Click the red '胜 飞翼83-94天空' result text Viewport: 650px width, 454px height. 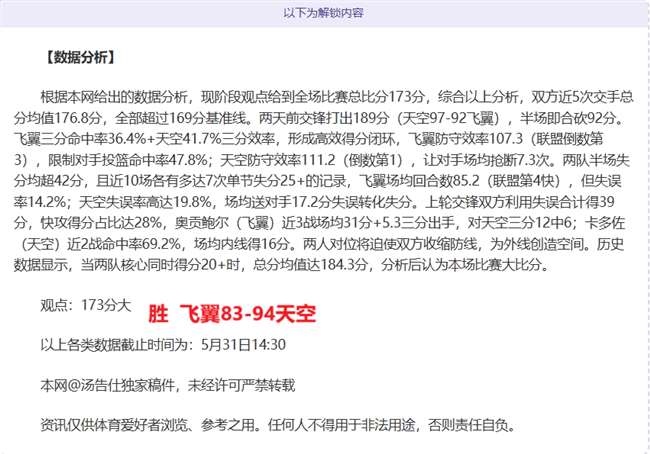(x=232, y=314)
